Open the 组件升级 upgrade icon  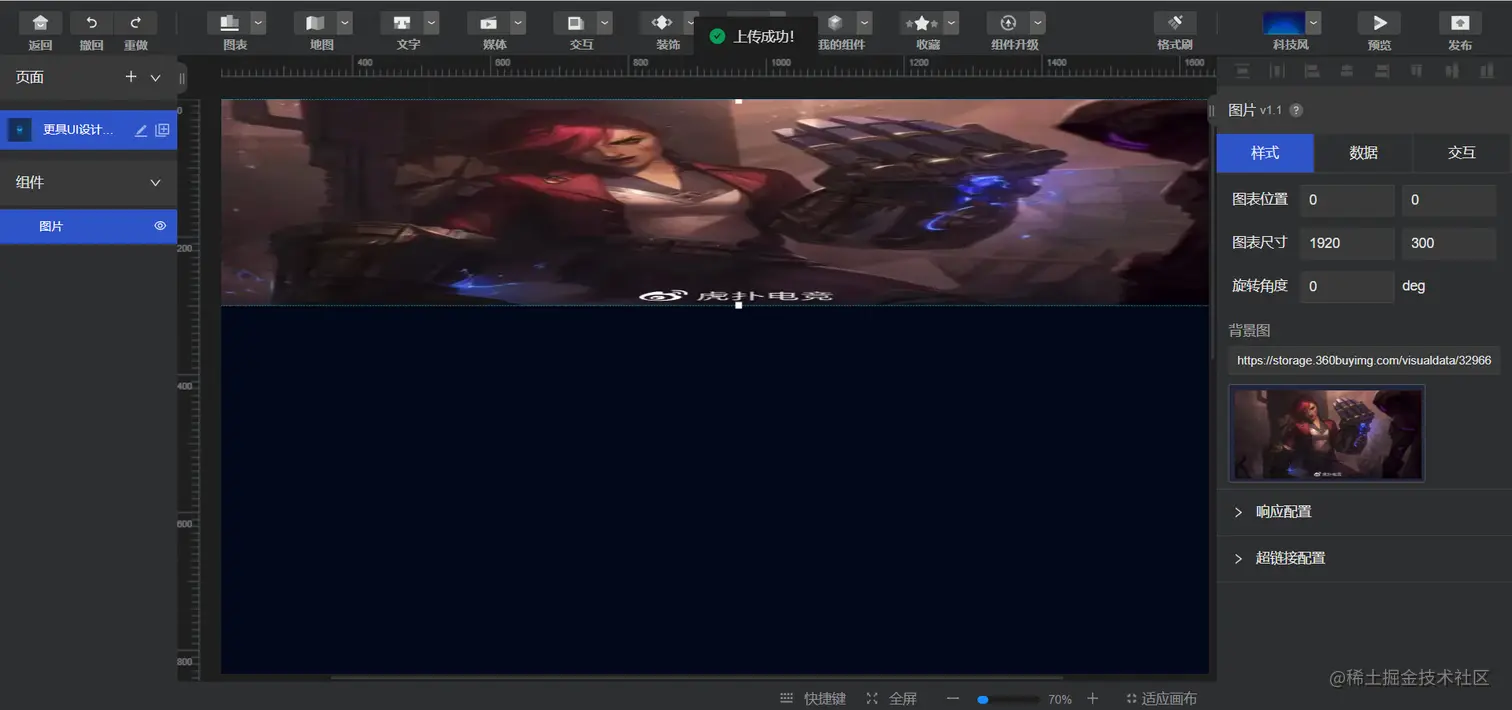pyautogui.click(x=1008, y=23)
